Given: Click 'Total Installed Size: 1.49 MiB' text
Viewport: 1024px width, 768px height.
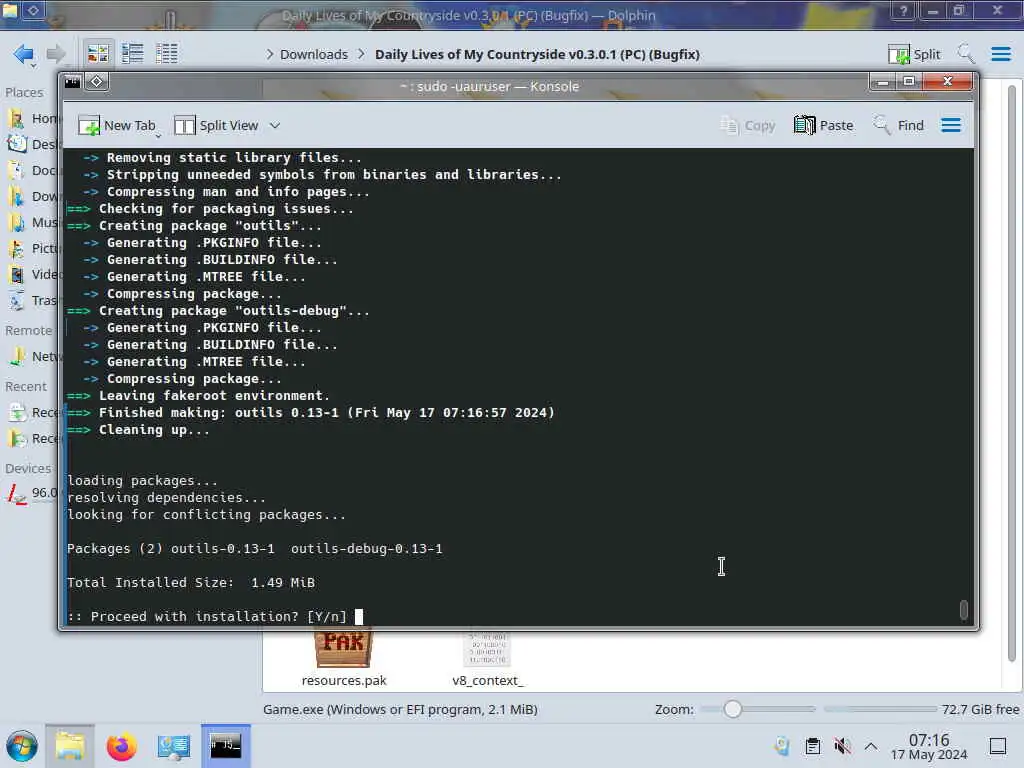Looking at the screenshot, I should 191,583.
